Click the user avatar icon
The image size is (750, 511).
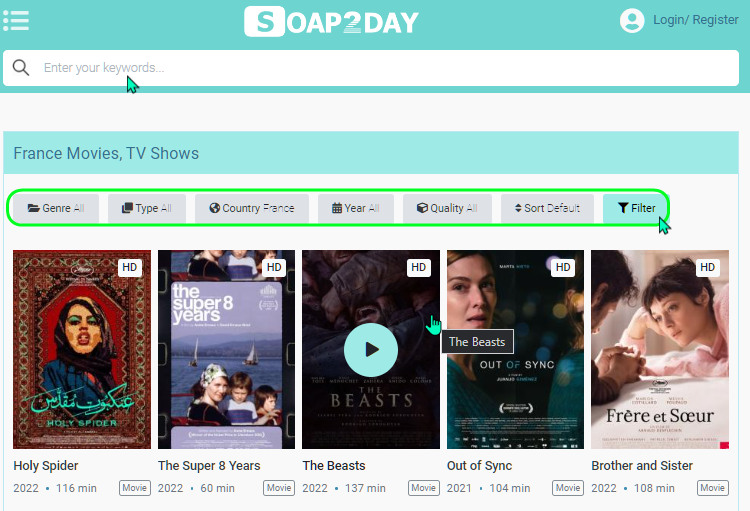(x=632, y=20)
